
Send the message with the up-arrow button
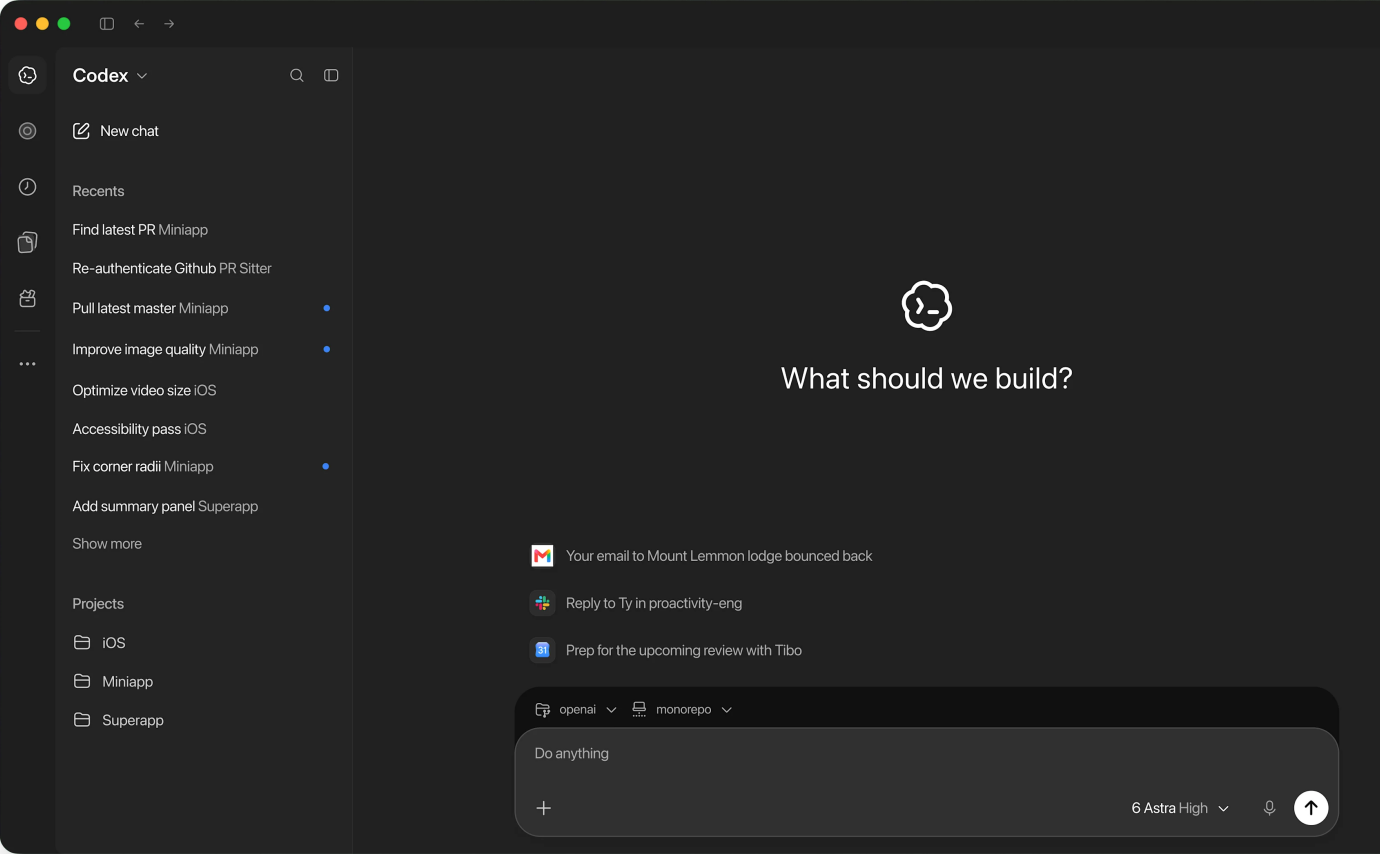pos(1311,808)
